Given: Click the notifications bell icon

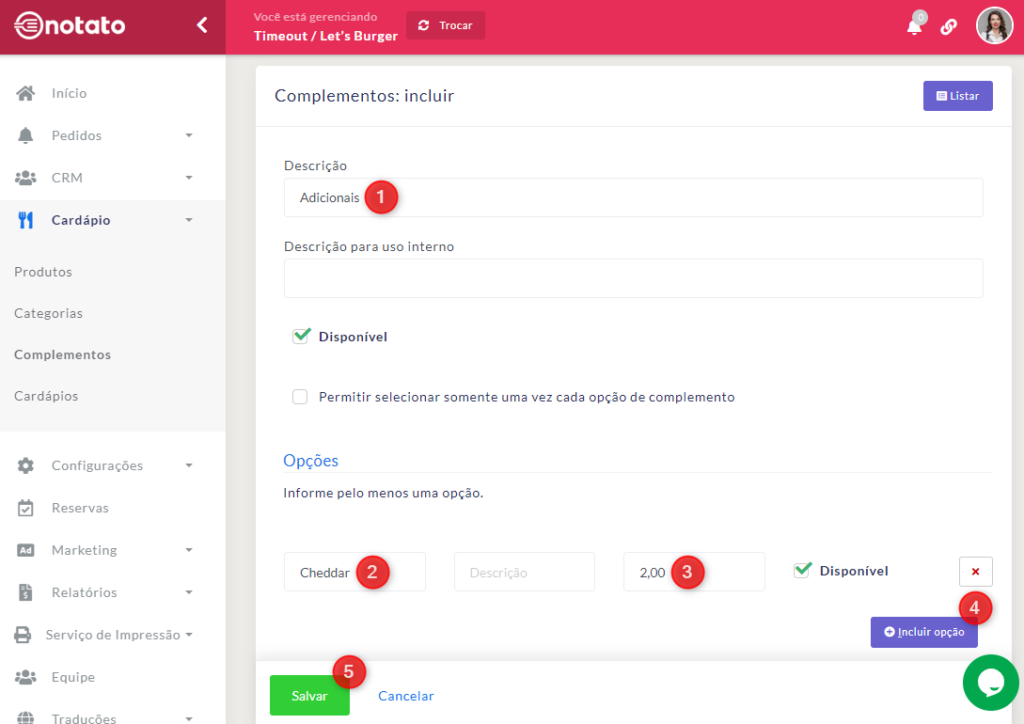Looking at the screenshot, I should click(x=914, y=27).
